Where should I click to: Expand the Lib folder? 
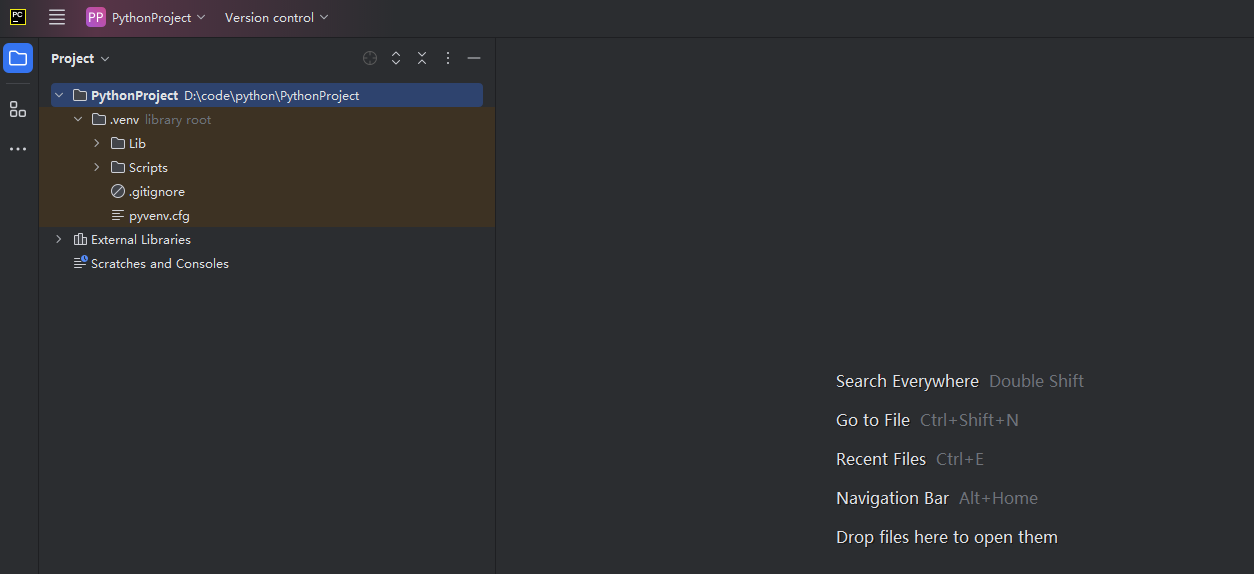(x=97, y=144)
